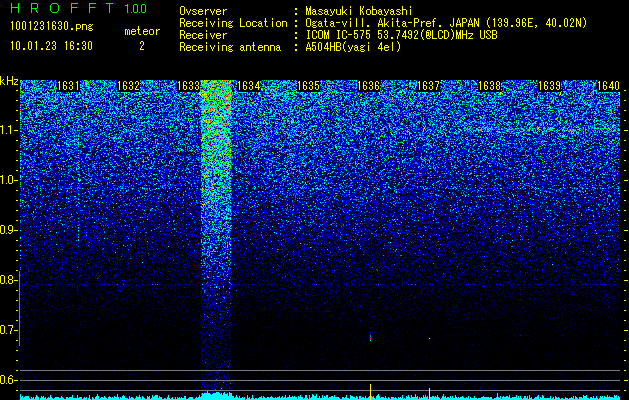Click the red signal dot near 0.7 kHz
The image size is (629, 400).
(x=370, y=339)
